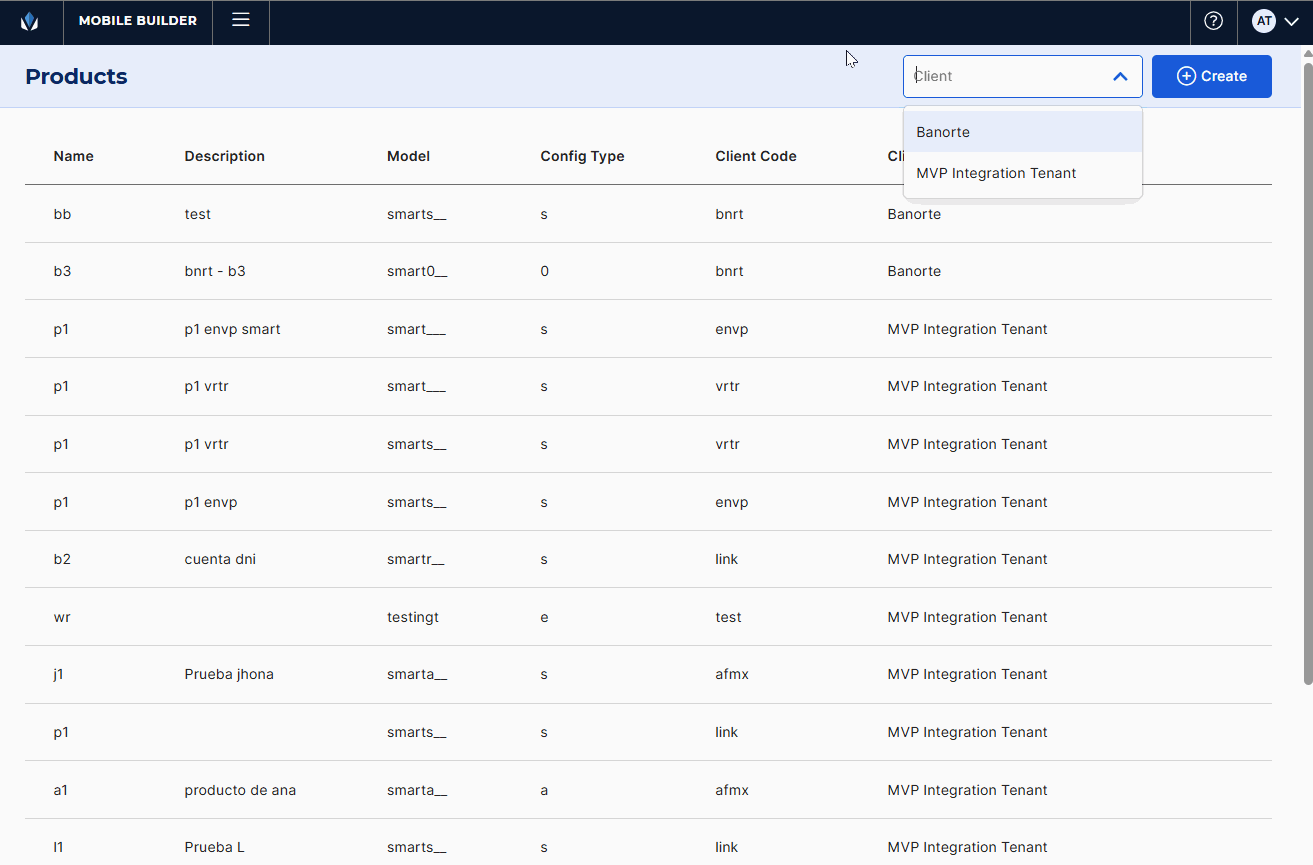1313x865 pixels.
Task: Sort by the Name column header
Action: (73, 156)
